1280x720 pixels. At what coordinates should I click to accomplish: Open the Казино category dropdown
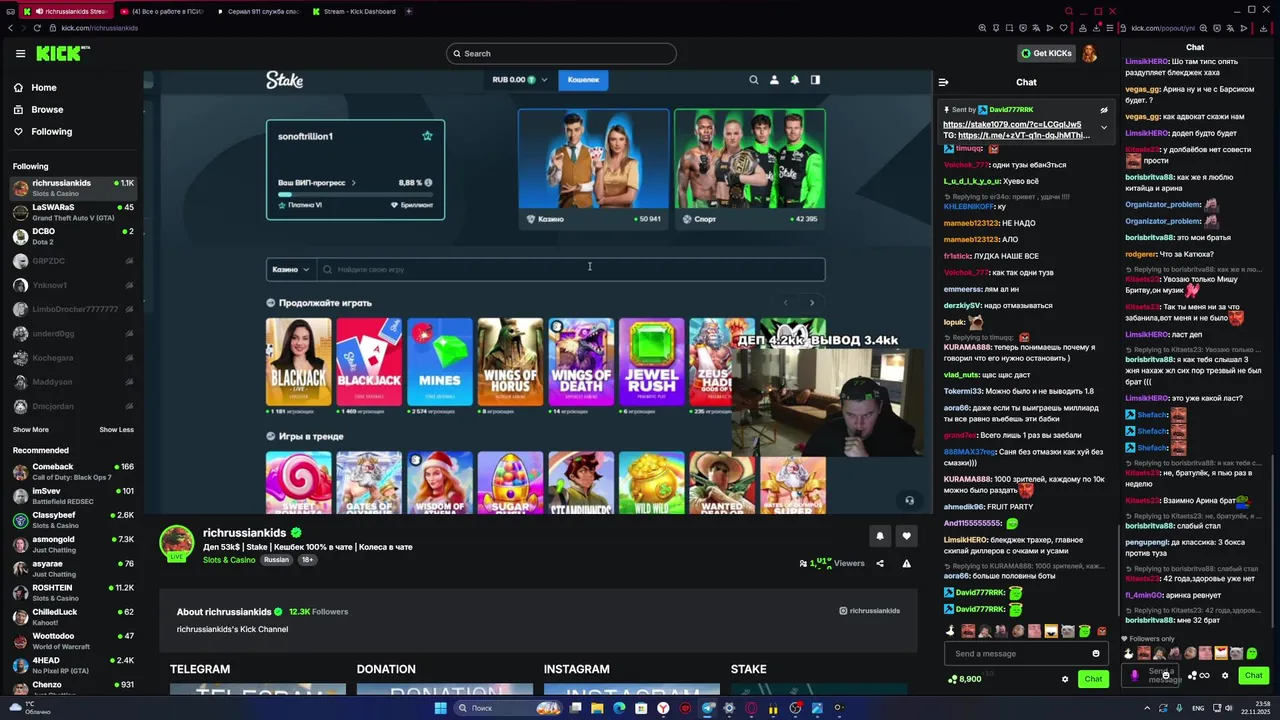click(x=290, y=269)
